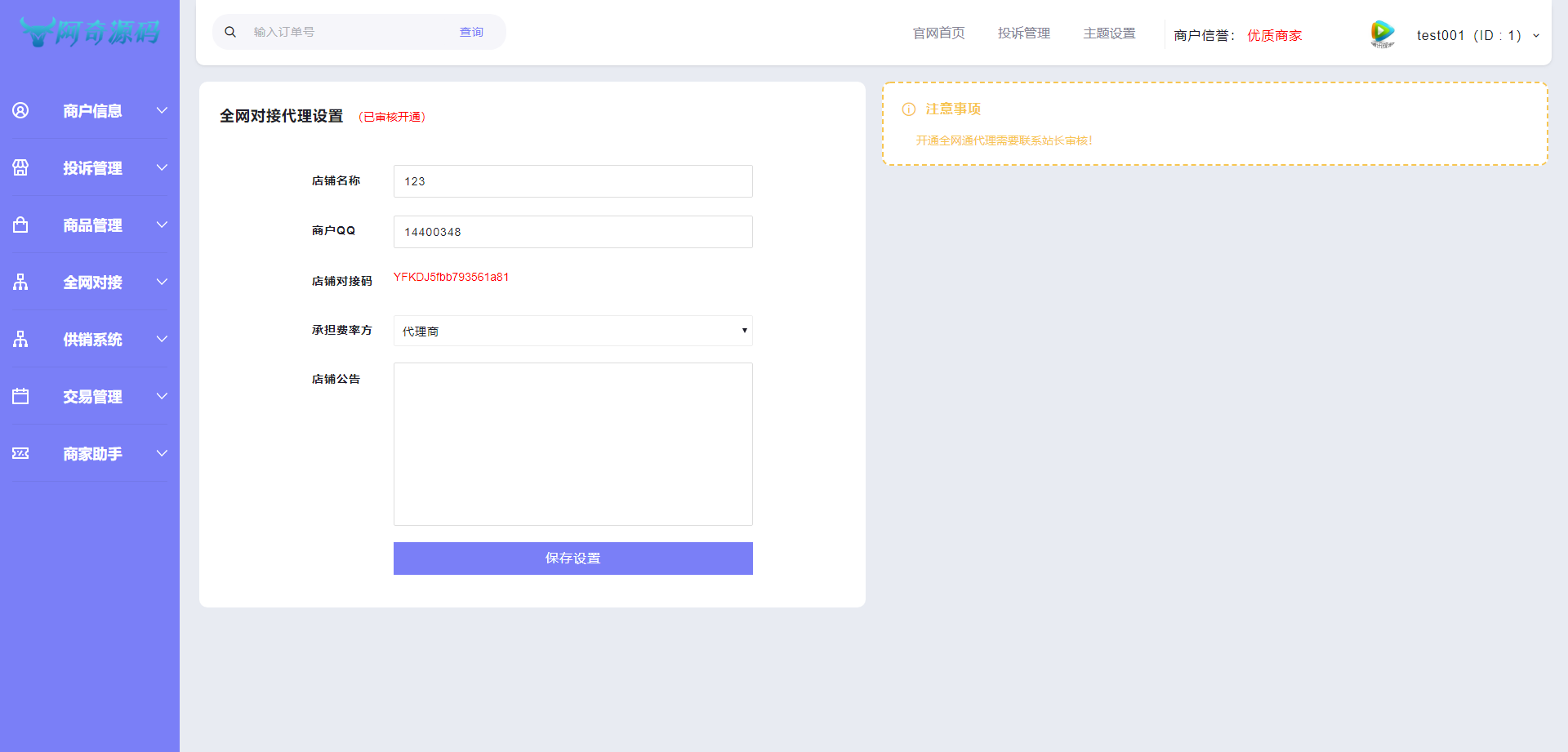Viewport: 1568px width, 752px height.
Task: Click the 查询 search link
Action: [x=471, y=32]
